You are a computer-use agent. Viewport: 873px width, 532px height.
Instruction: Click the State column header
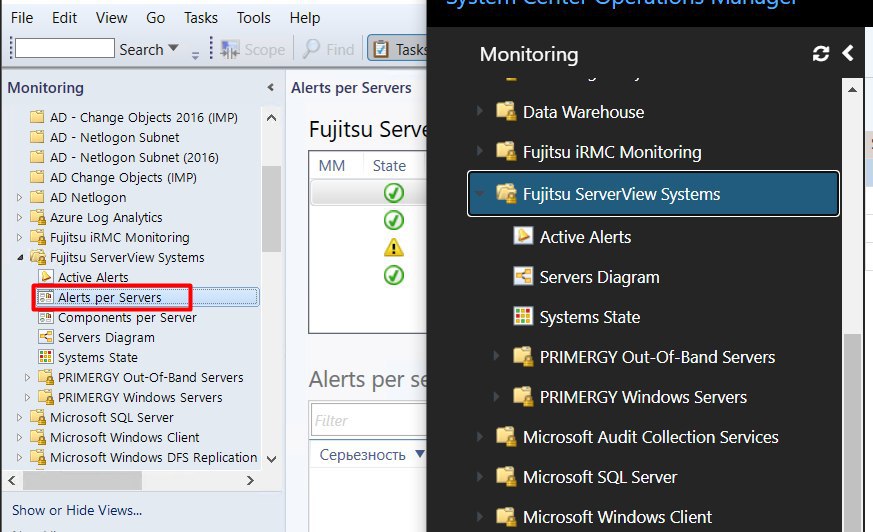pos(390,166)
